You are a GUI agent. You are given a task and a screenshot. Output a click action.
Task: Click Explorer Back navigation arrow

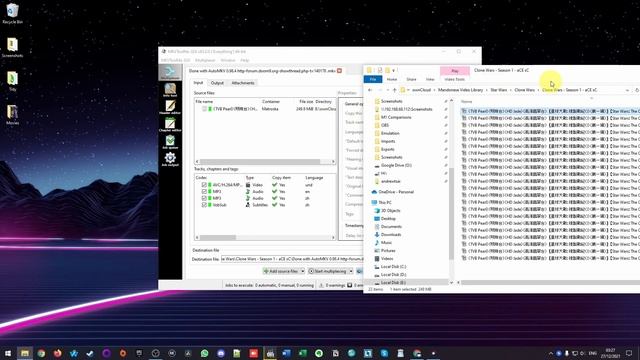(x=370, y=90)
